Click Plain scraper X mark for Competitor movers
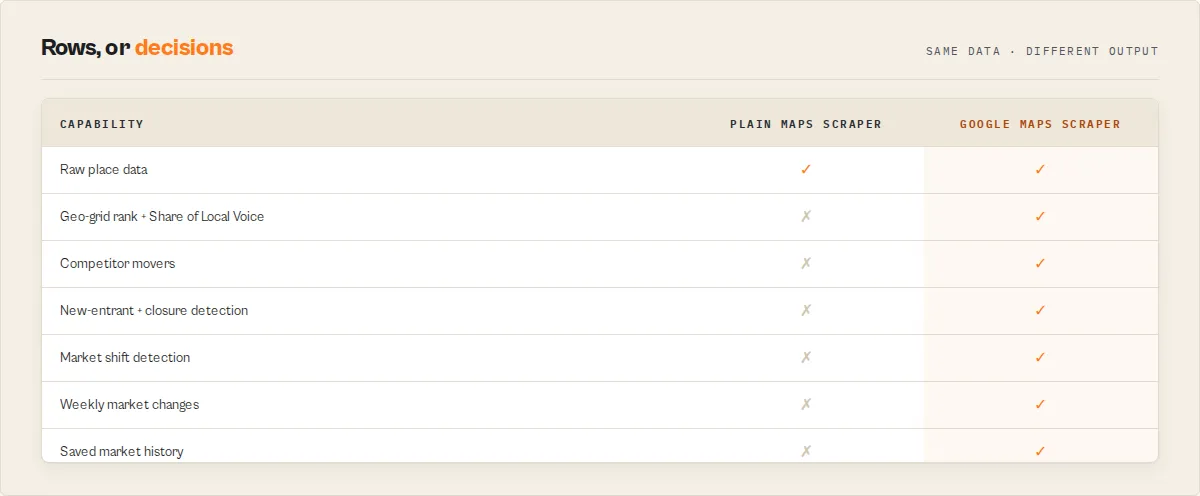The image size is (1200, 496). [x=806, y=263]
